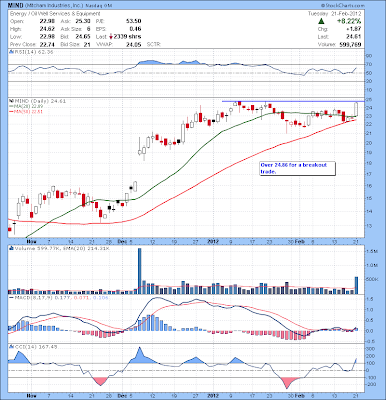The height and width of the screenshot is (400, 386).
Task: Click the tallest volume spike bar in December
Action: pos(140,271)
